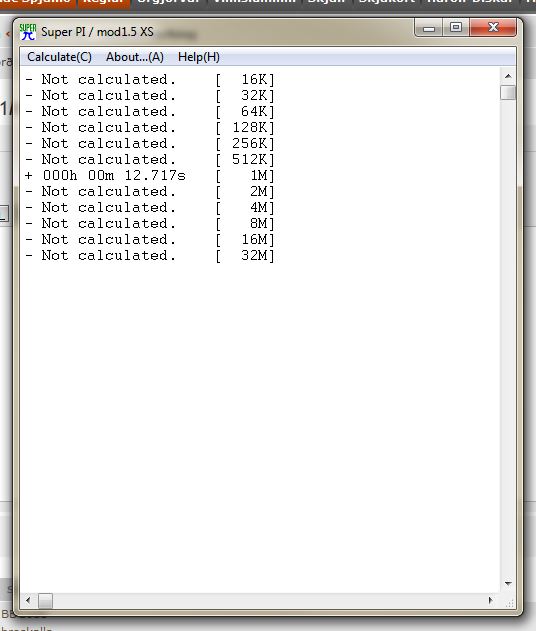Close the Super PI window

[x=493, y=28]
